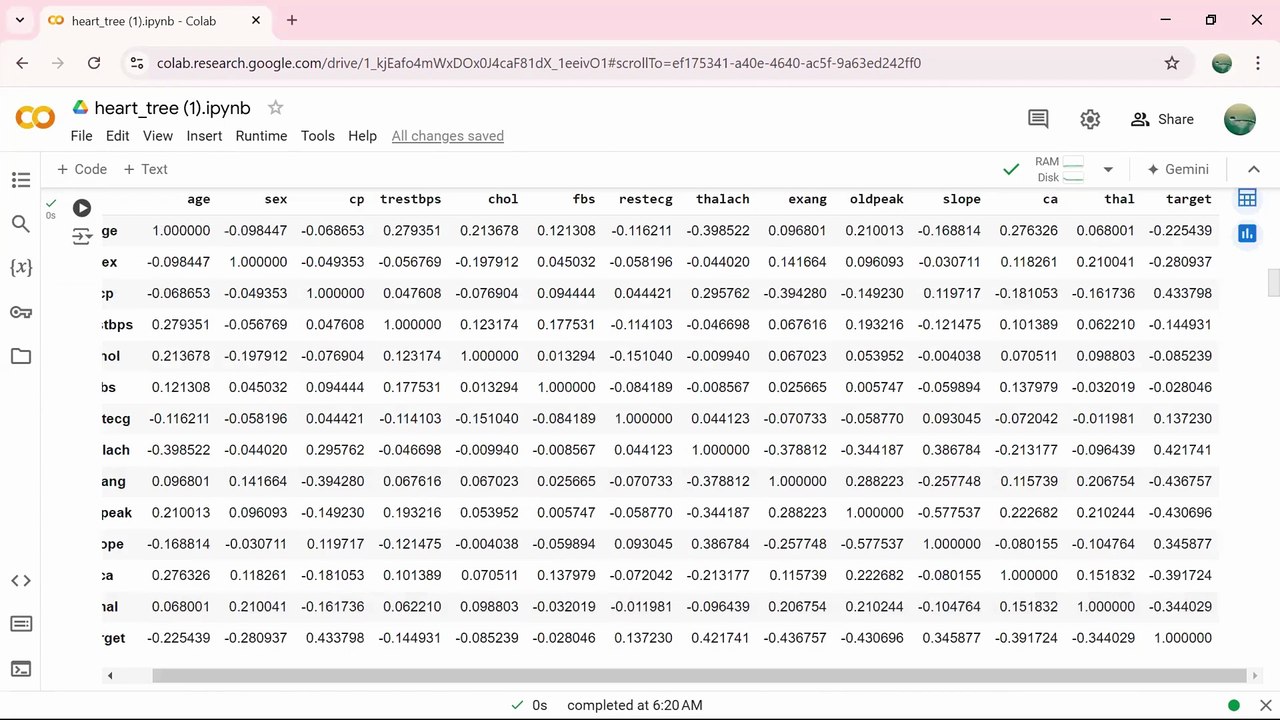Screen dimensions: 1280x720
Task: Open notebook settings gear
Action: click(1090, 119)
